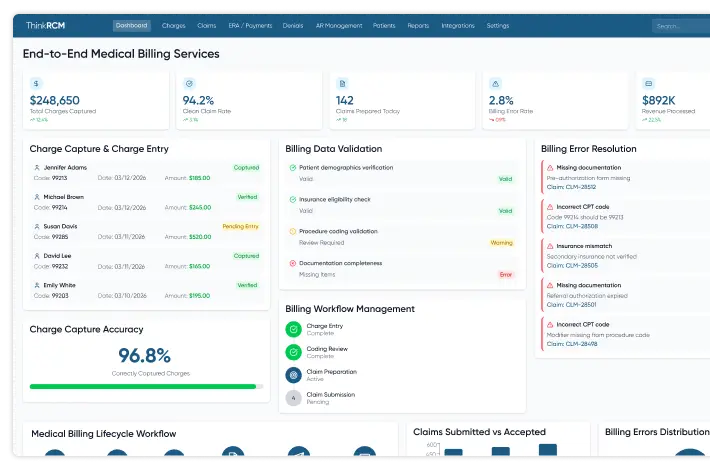Open Integrations in the nav bar

coord(458,26)
